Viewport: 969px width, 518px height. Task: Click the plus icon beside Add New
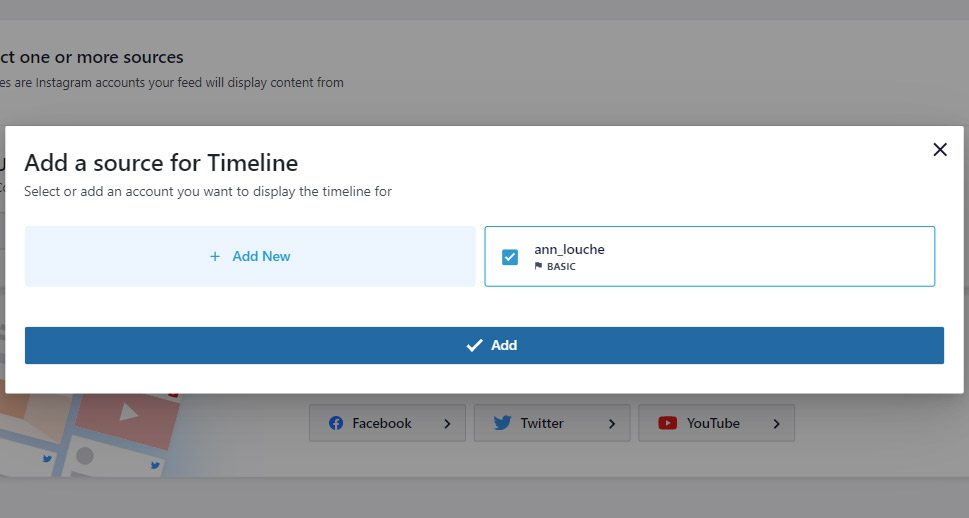coord(215,257)
